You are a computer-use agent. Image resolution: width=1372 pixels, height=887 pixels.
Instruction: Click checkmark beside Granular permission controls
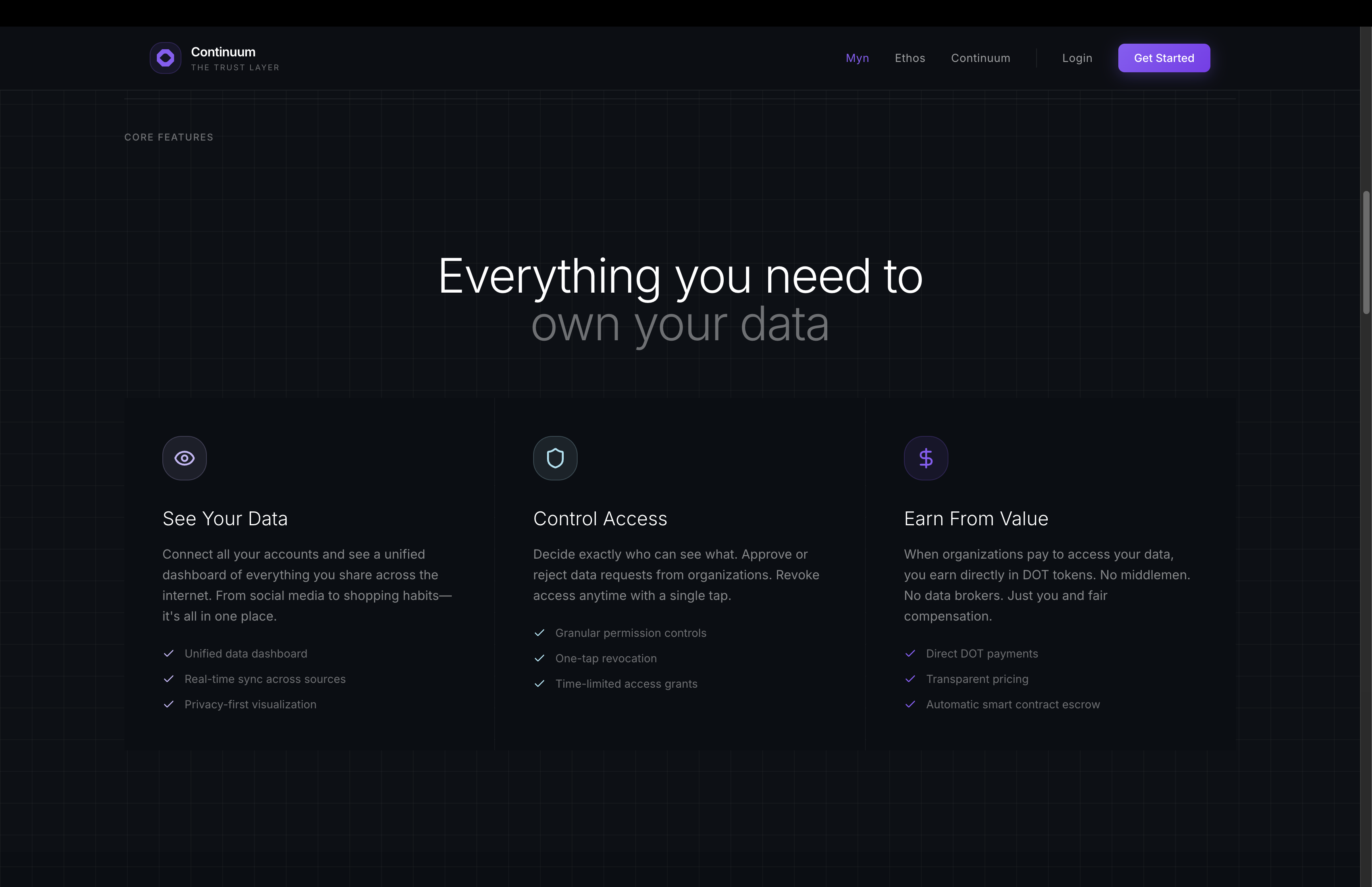[x=540, y=632]
